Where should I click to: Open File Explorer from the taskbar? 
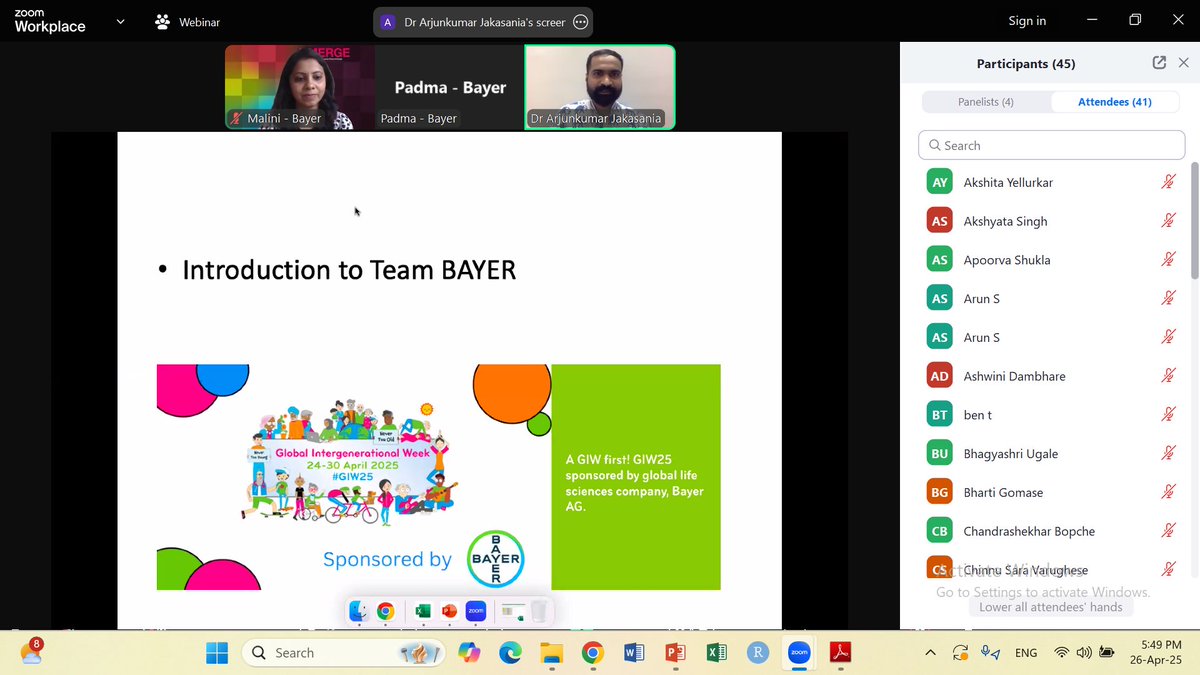(552, 653)
